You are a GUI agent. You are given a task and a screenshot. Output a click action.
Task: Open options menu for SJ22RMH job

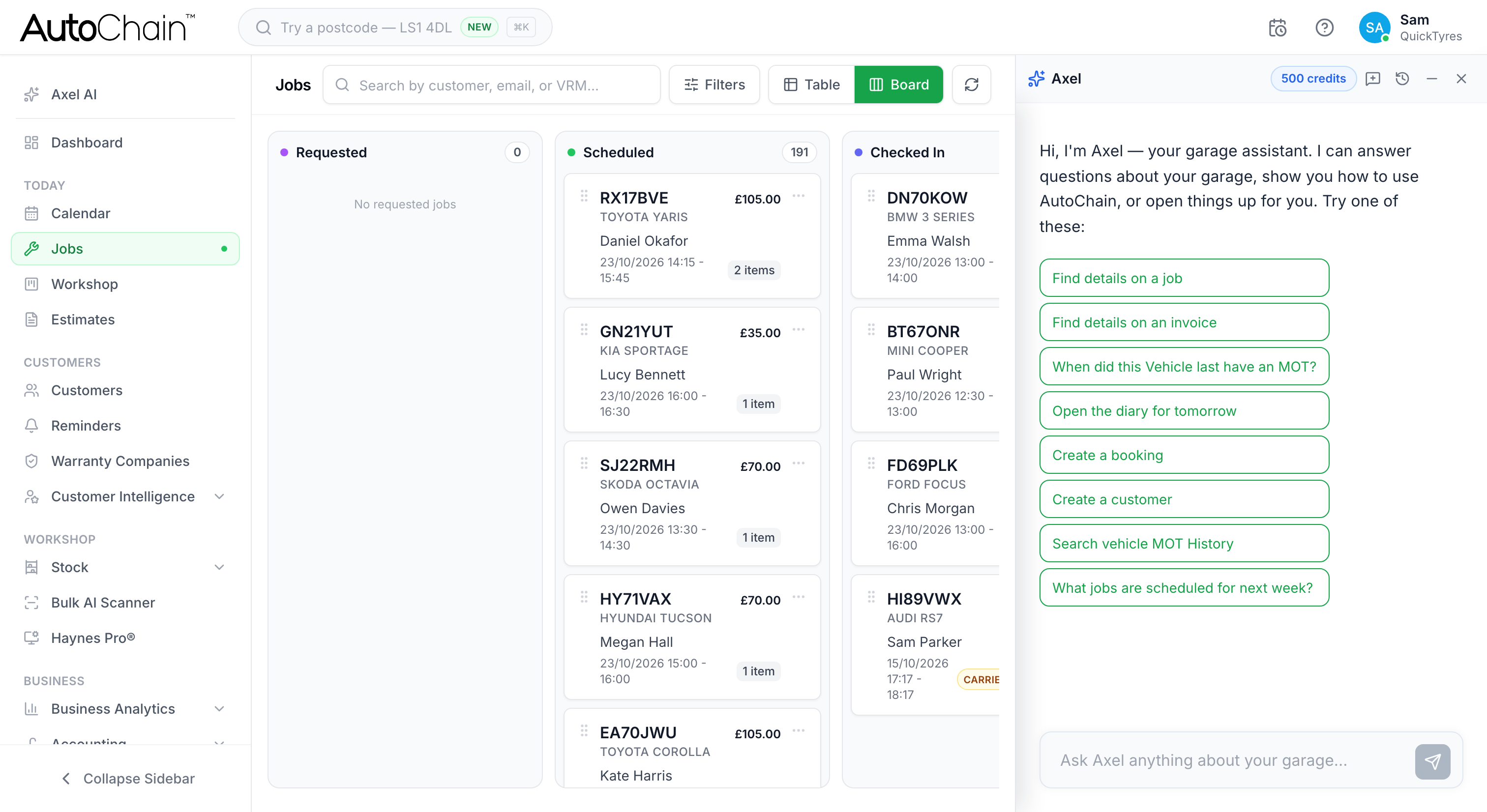tap(799, 464)
